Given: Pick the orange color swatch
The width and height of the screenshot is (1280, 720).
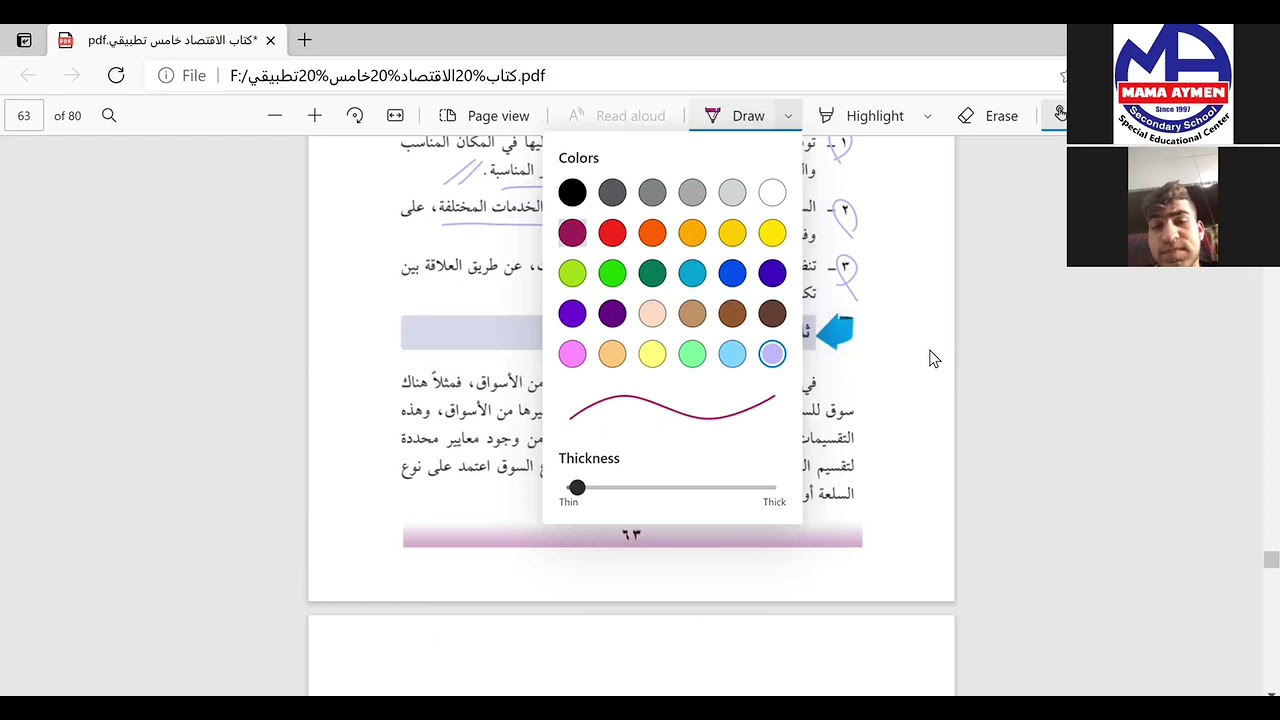Looking at the screenshot, I should point(652,233).
